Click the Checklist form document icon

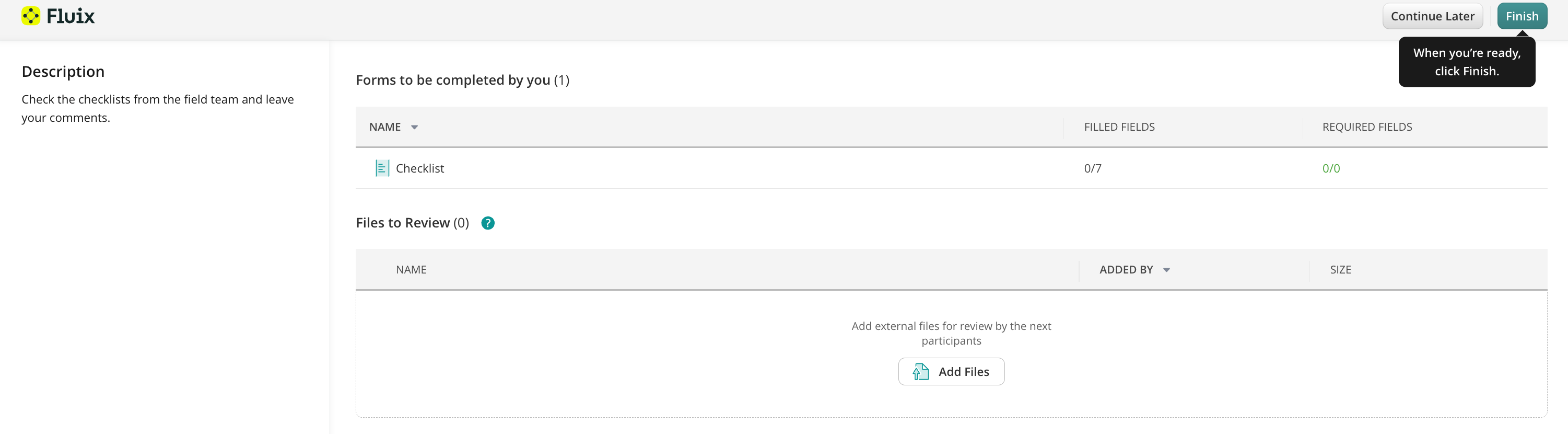(x=382, y=168)
